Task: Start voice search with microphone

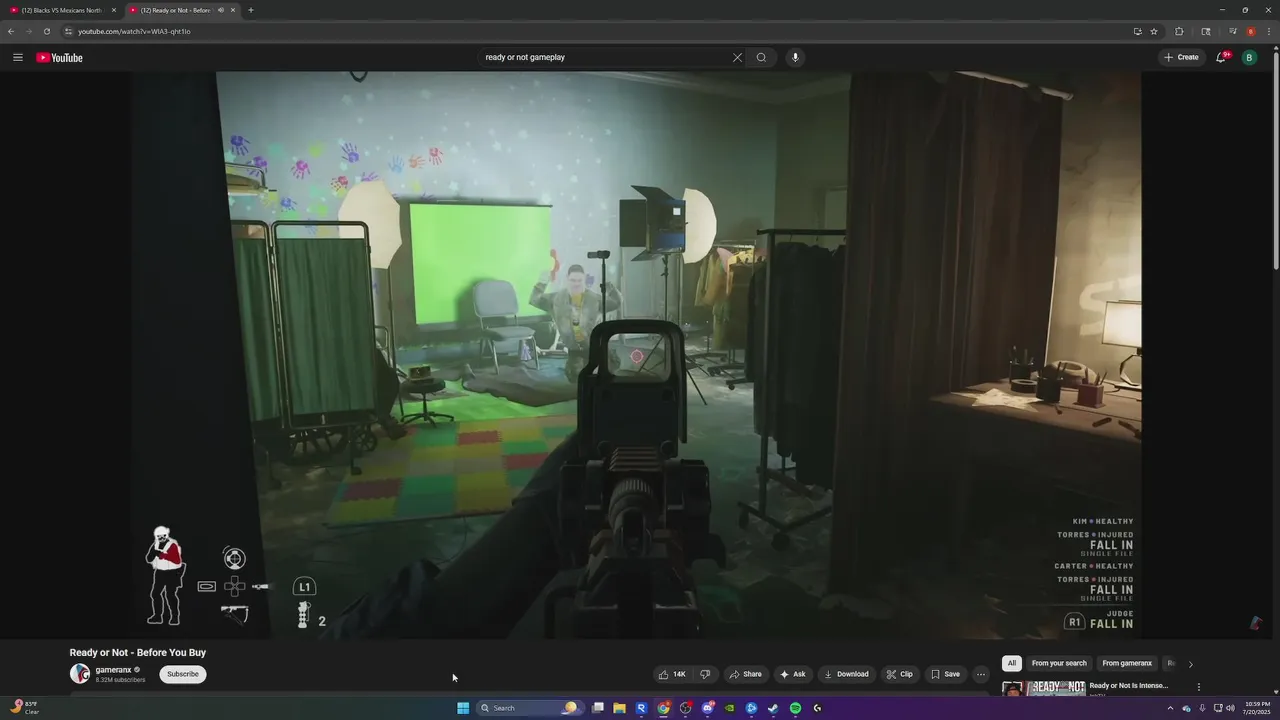Action: (795, 57)
